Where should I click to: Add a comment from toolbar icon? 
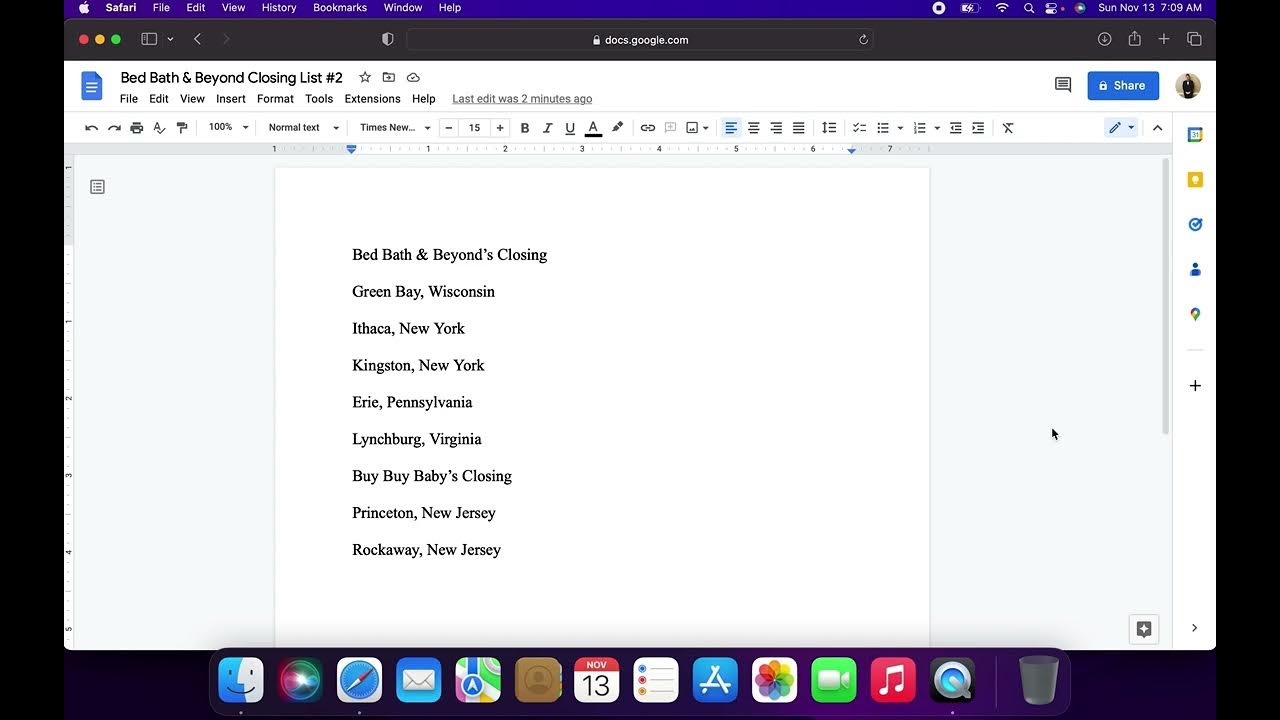coord(670,128)
